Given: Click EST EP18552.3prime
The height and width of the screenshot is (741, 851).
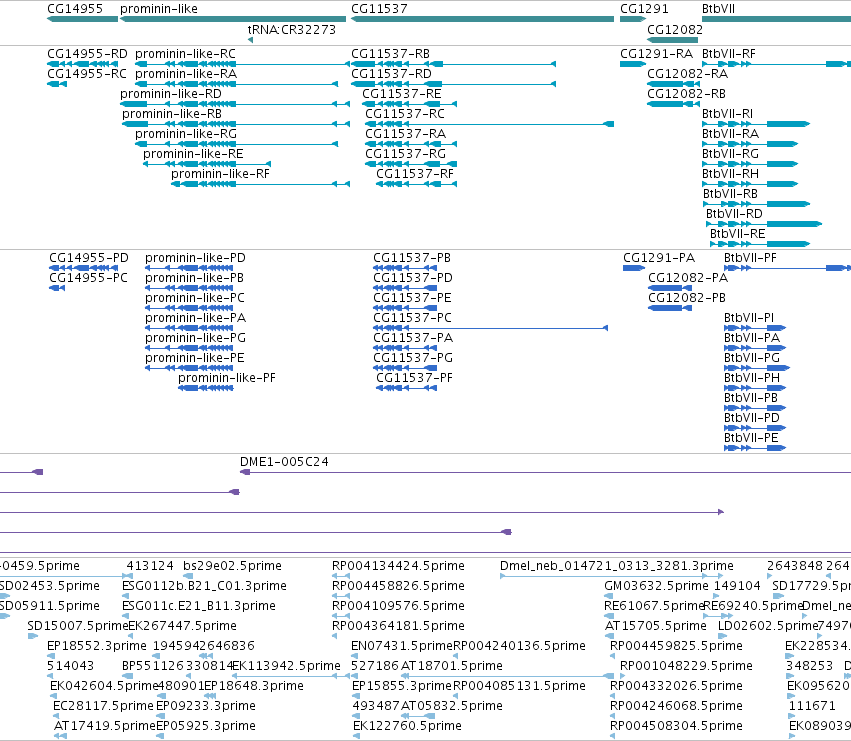Looking at the screenshot, I should tap(97, 646).
